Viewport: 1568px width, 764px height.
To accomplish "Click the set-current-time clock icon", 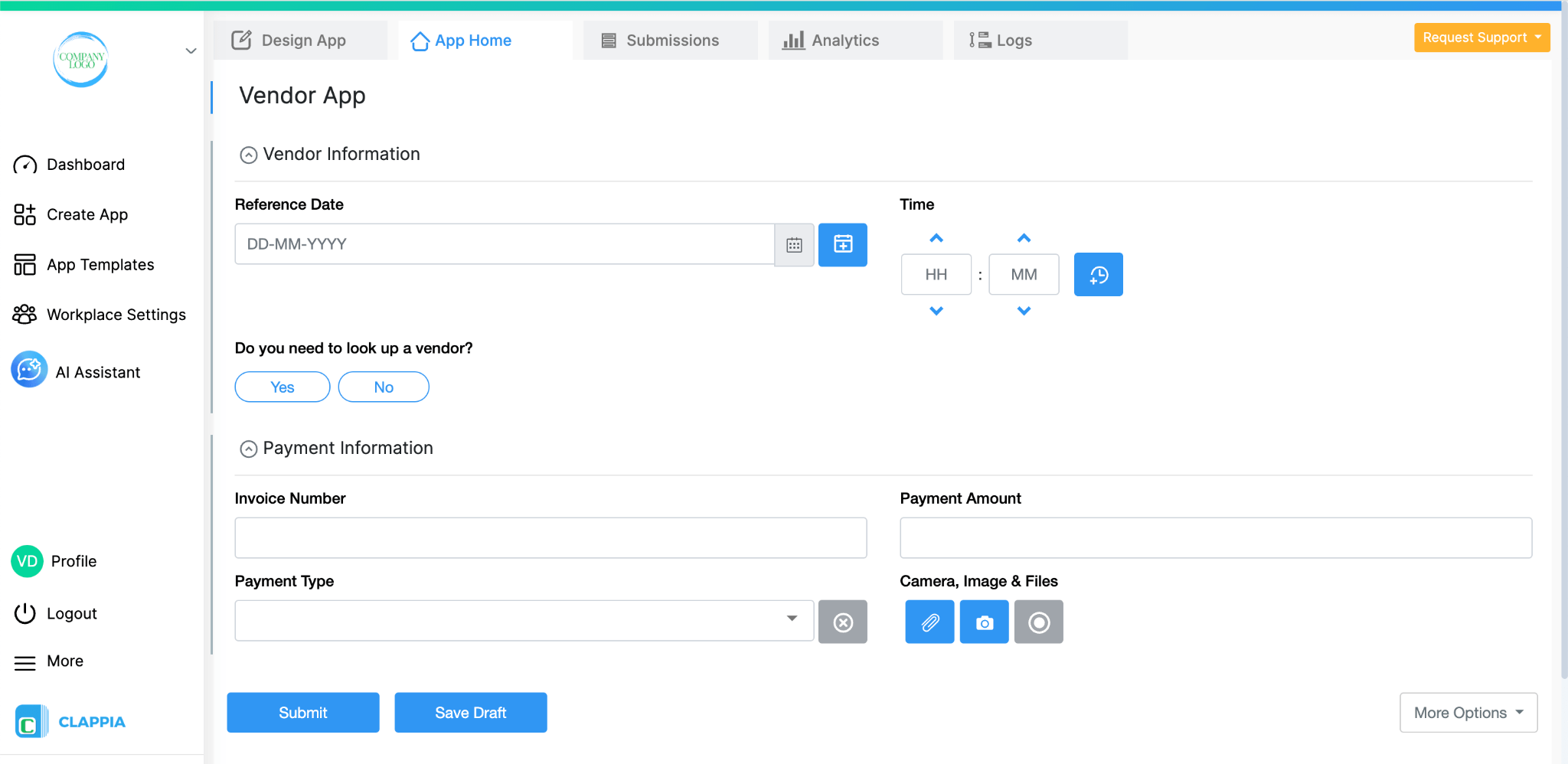I will tap(1098, 274).
